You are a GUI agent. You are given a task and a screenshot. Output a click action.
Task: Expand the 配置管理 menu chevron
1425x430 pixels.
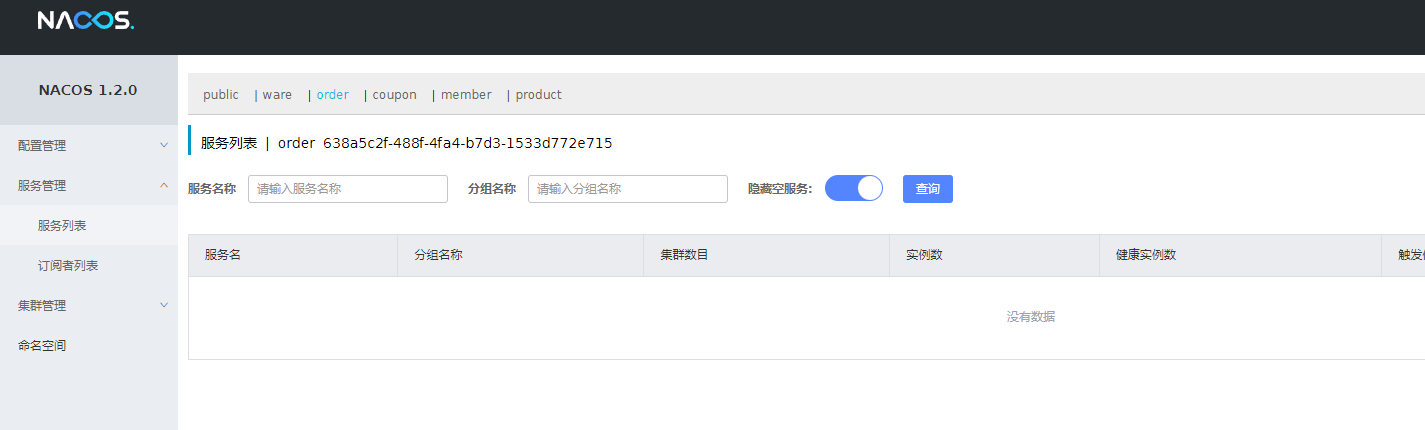coord(164,145)
